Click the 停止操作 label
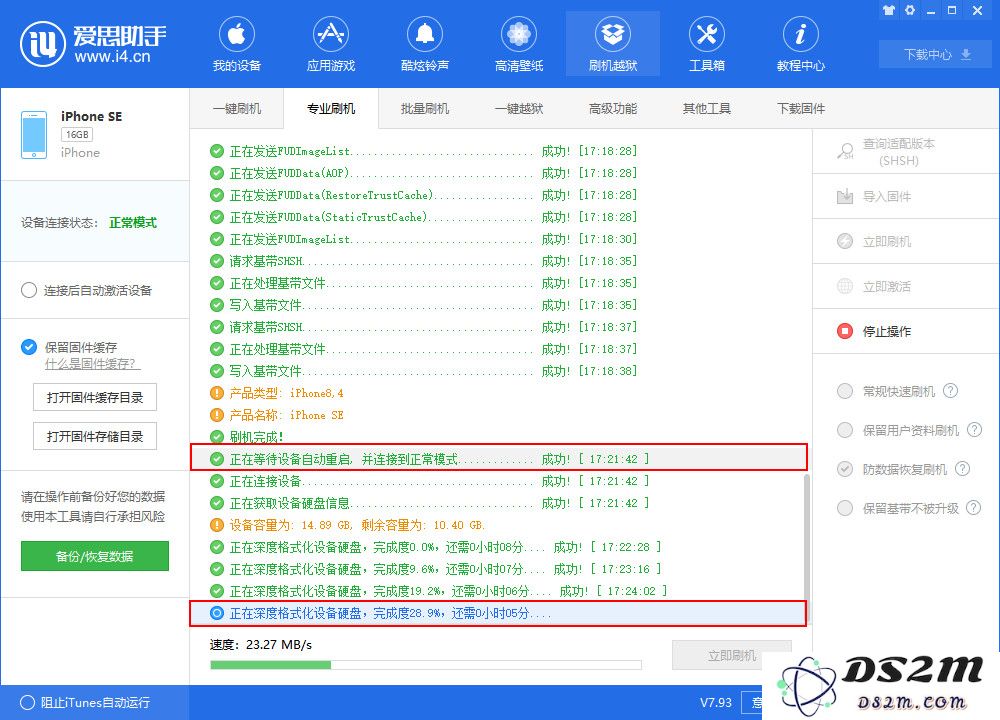1000x720 pixels. pos(886,331)
